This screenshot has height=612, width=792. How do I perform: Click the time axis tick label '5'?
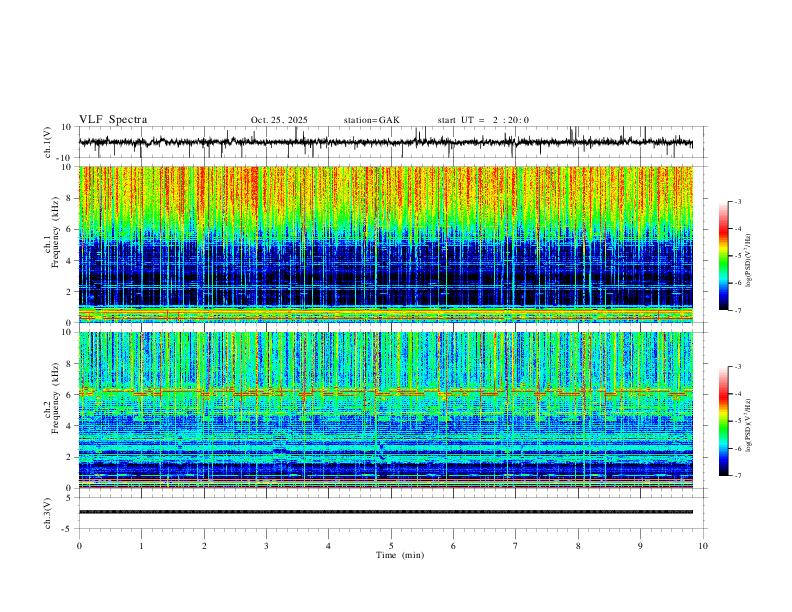(x=391, y=546)
